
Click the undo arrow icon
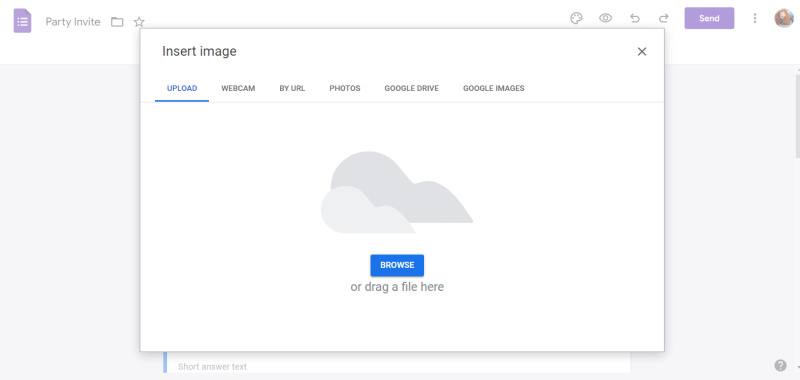point(635,18)
